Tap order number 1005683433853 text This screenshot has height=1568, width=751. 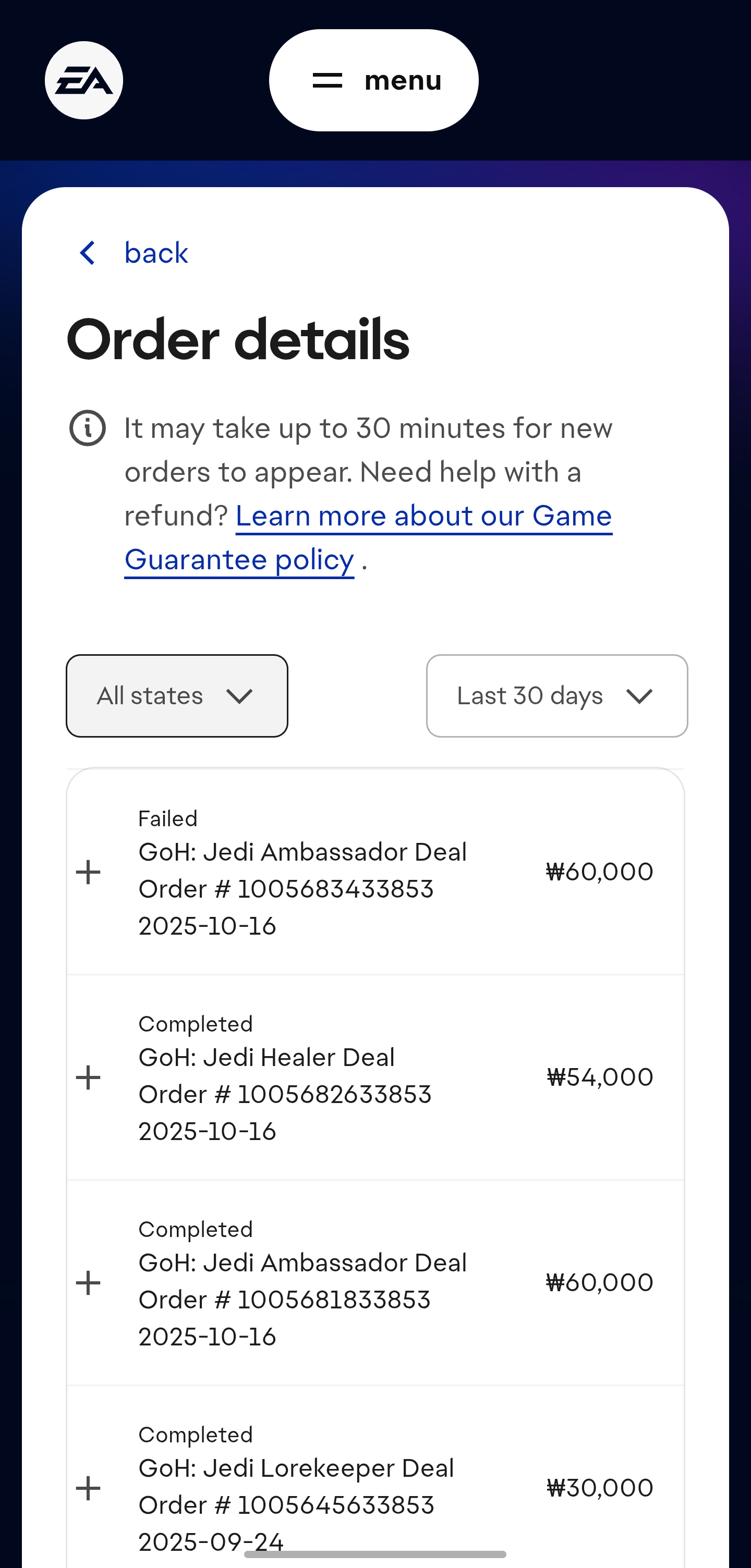pos(286,889)
